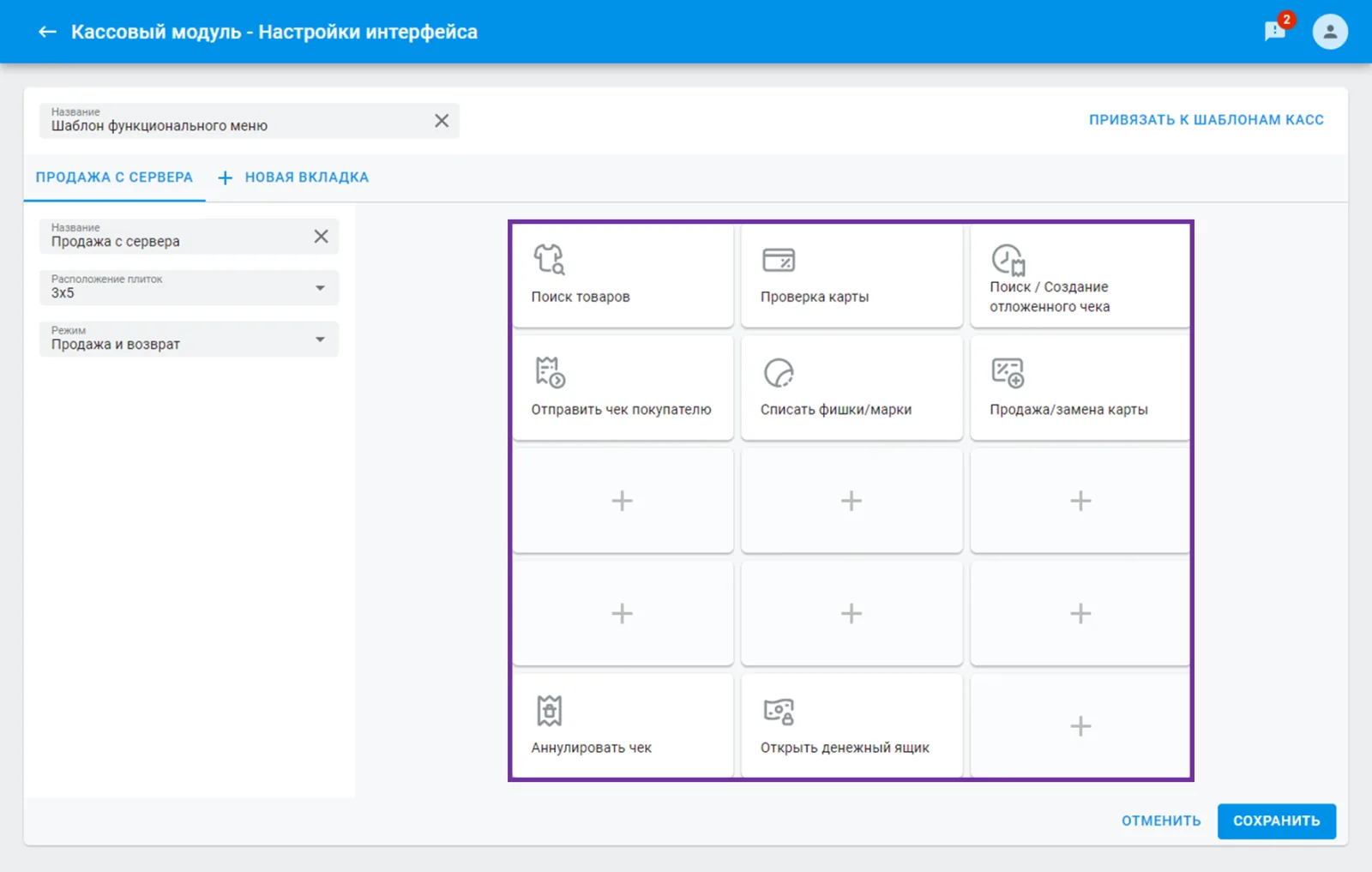Click the Отменить button
Screen dimensions: 1372x872
click(x=1161, y=821)
